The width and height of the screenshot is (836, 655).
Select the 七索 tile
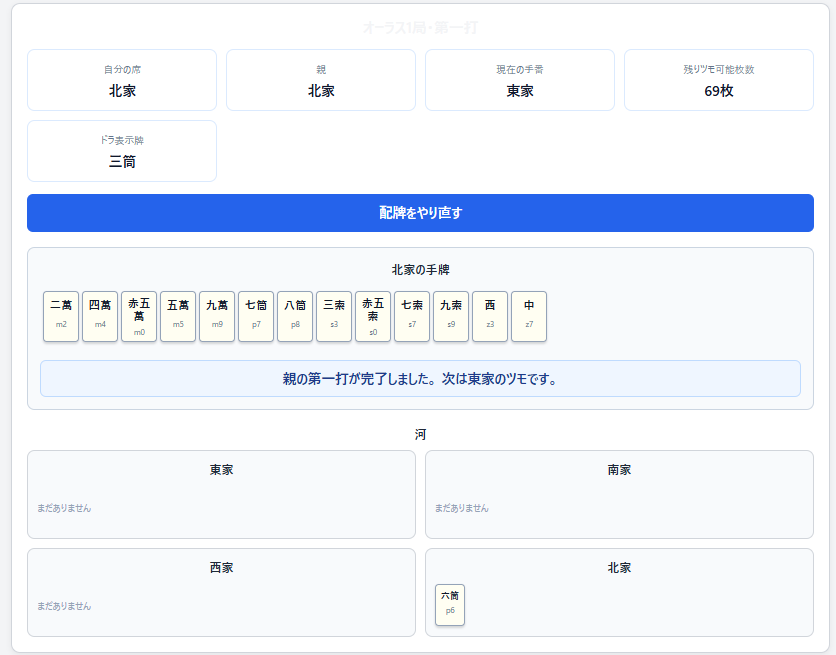pos(412,316)
